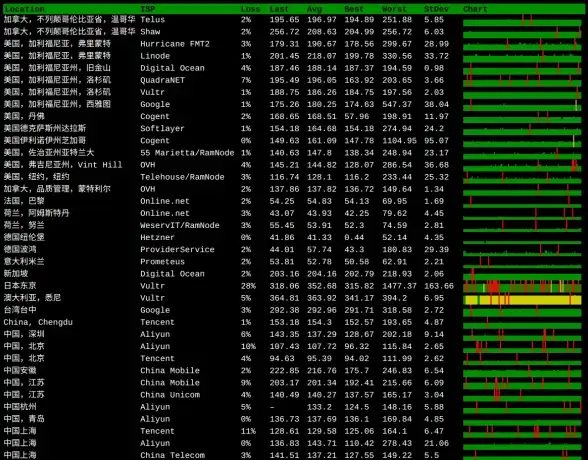The width and height of the screenshot is (588, 460).
Task: Click the 美国, 丹佛 location
Action: (x=24, y=116)
